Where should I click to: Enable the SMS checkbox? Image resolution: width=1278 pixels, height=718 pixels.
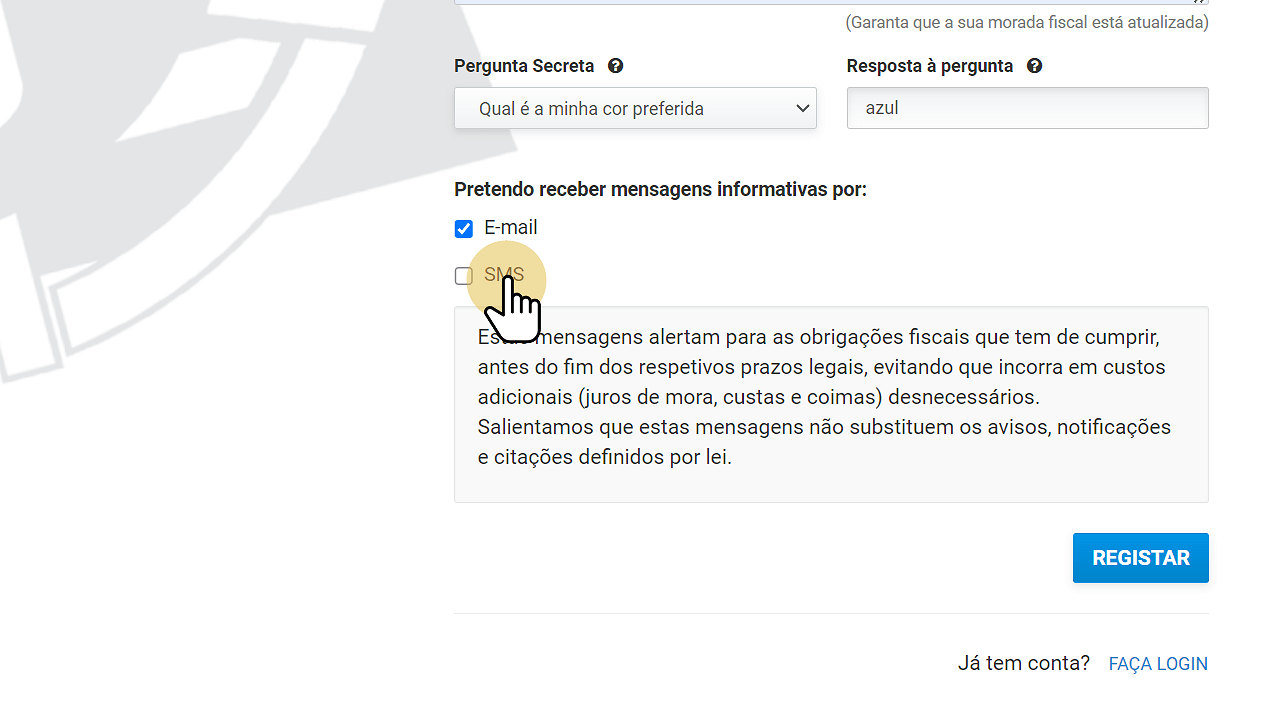[x=464, y=276]
